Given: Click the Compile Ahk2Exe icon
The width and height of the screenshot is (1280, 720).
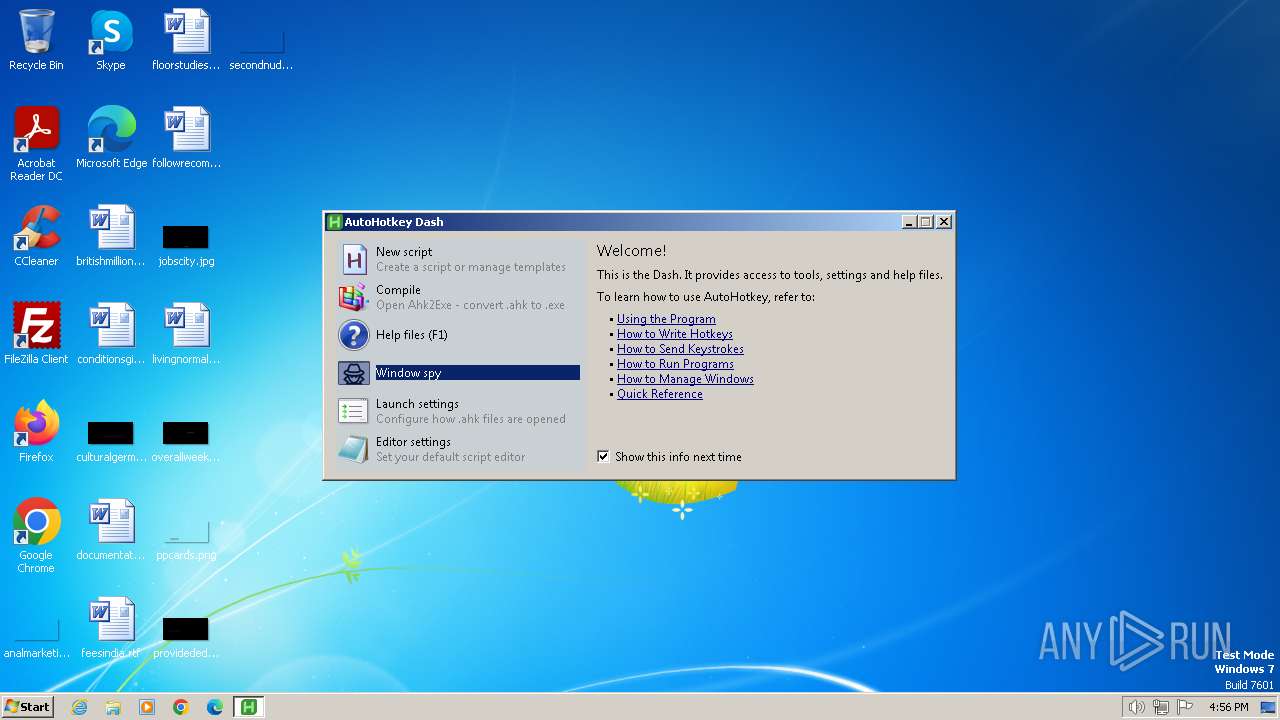Looking at the screenshot, I should (353, 297).
